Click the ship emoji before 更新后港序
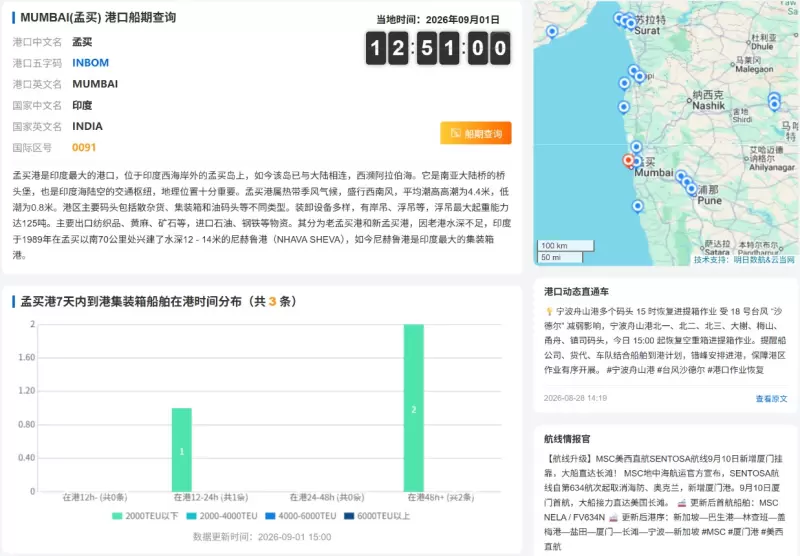Viewport: 800px width, 556px height. click(613, 517)
